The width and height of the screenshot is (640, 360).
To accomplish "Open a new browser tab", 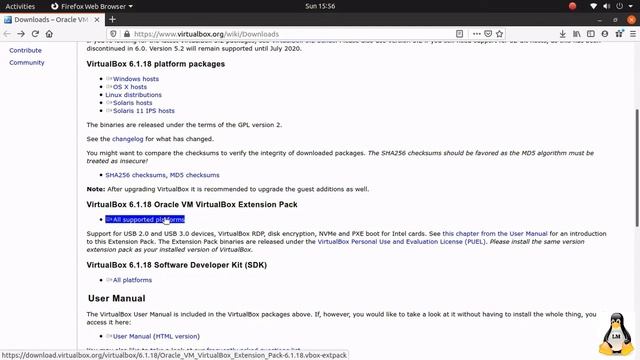I will (112, 19).
